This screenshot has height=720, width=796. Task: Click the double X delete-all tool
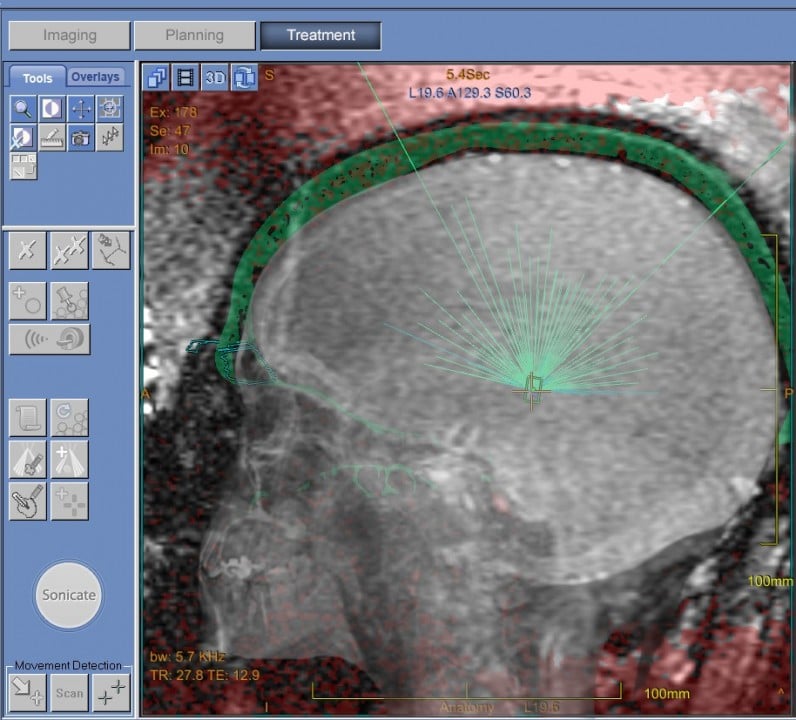click(70, 250)
